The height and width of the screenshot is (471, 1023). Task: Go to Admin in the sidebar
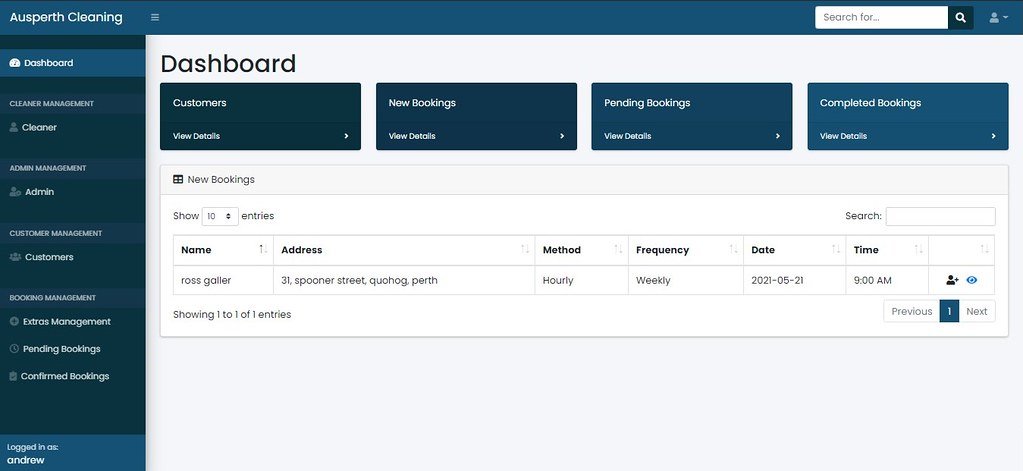click(39, 192)
